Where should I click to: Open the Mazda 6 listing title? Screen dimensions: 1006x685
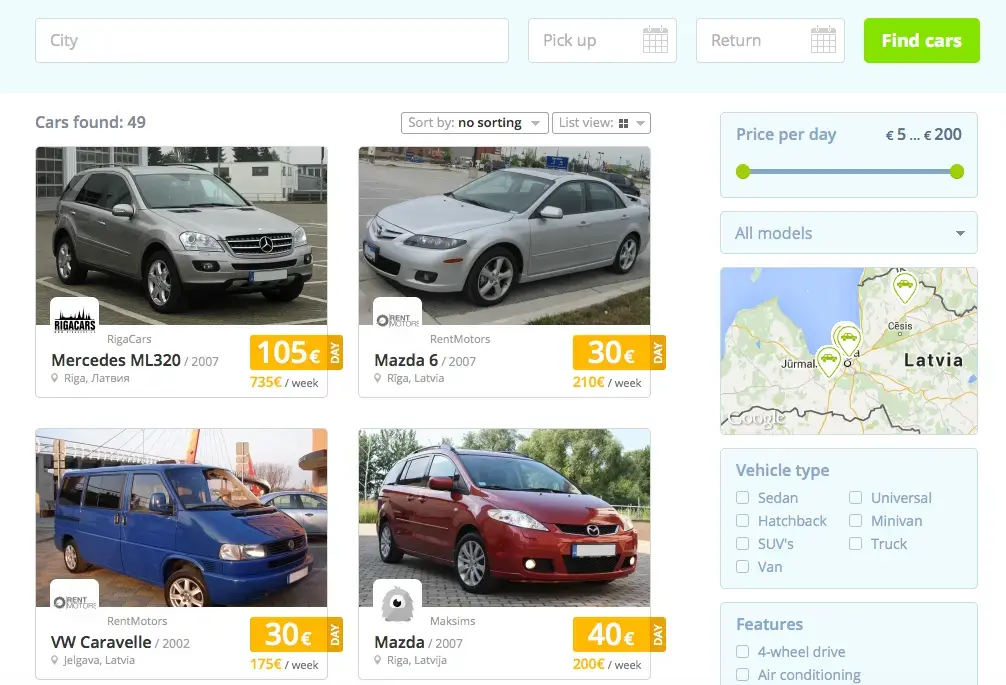[x=406, y=360]
